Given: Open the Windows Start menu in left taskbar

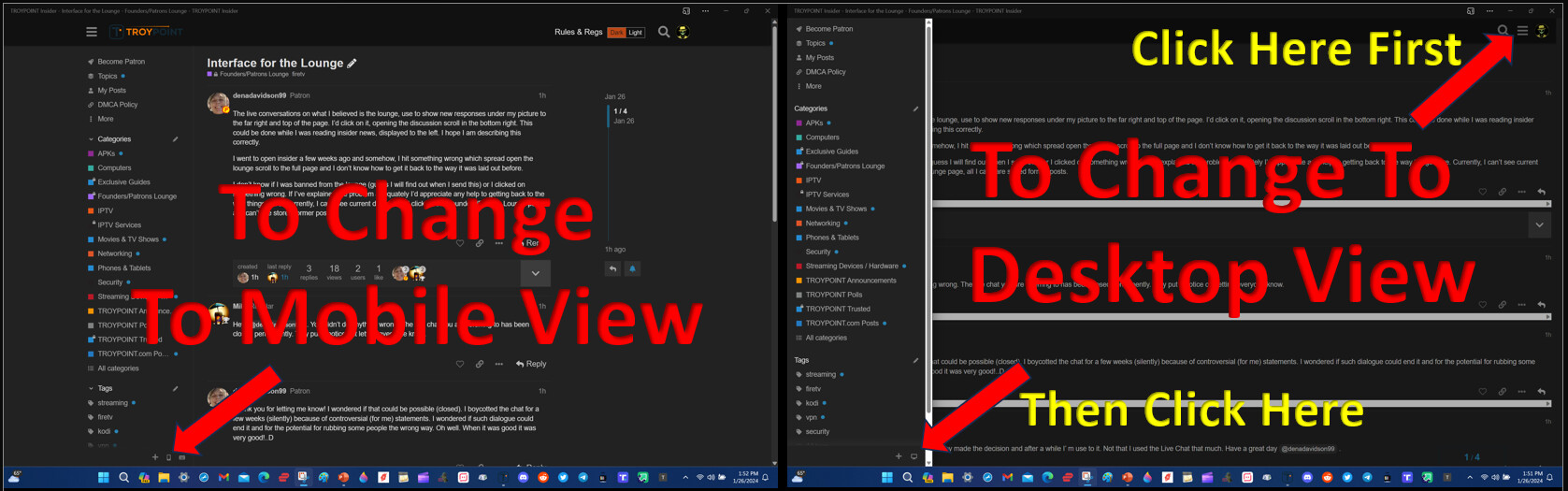Looking at the screenshot, I should [x=103, y=477].
